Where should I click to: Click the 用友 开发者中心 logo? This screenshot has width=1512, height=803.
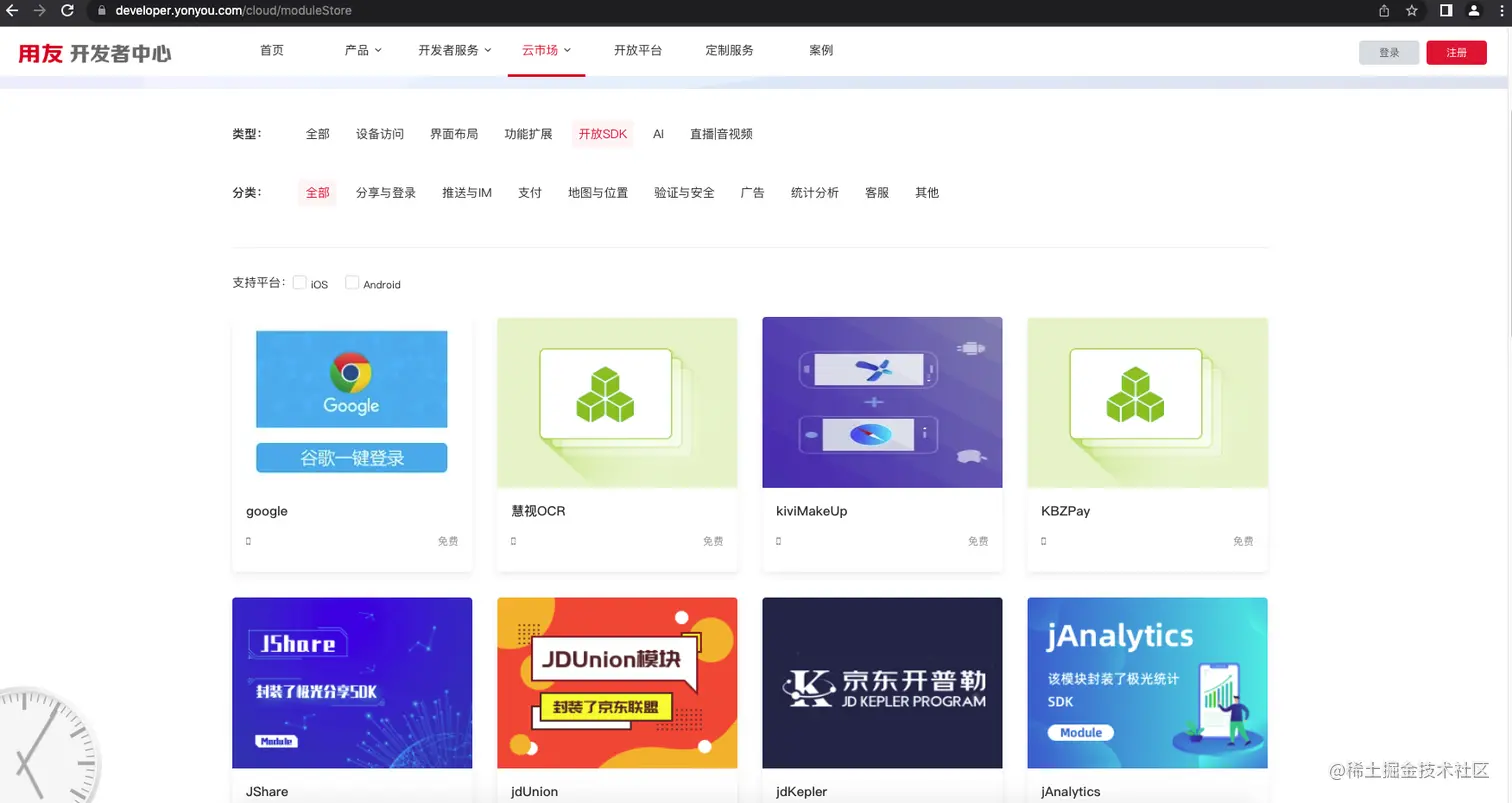pyautogui.click(x=95, y=53)
